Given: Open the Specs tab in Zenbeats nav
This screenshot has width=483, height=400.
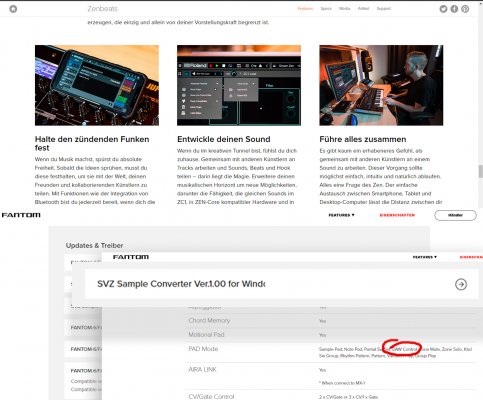Looking at the screenshot, I should [x=326, y=9].
